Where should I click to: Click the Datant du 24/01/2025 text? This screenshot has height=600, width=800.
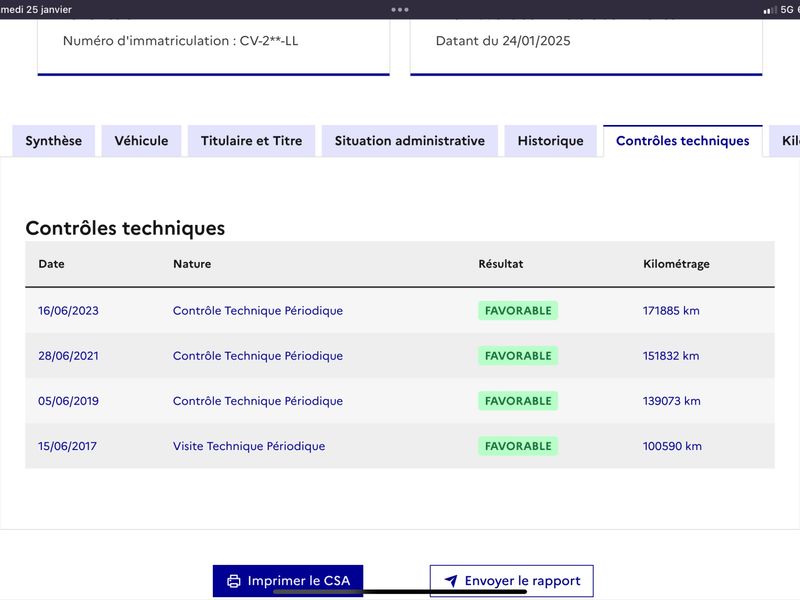(503, 41)
